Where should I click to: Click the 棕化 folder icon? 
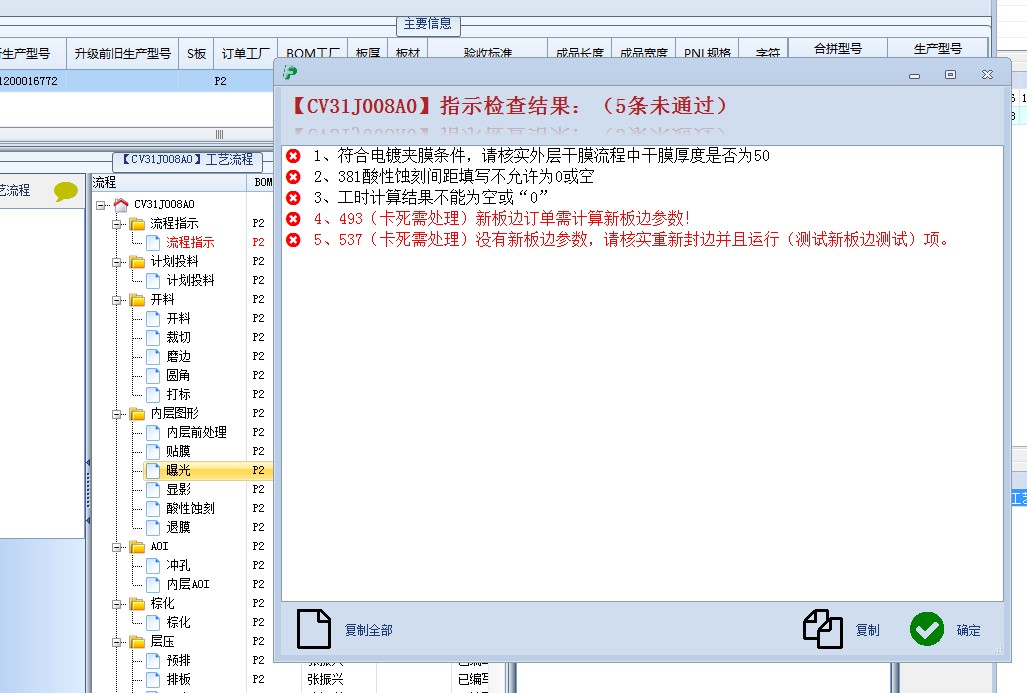(137, 603)
